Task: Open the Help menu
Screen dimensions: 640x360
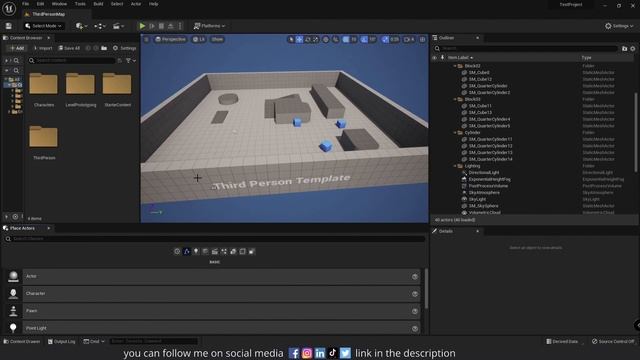Action: tap(153, 4)
